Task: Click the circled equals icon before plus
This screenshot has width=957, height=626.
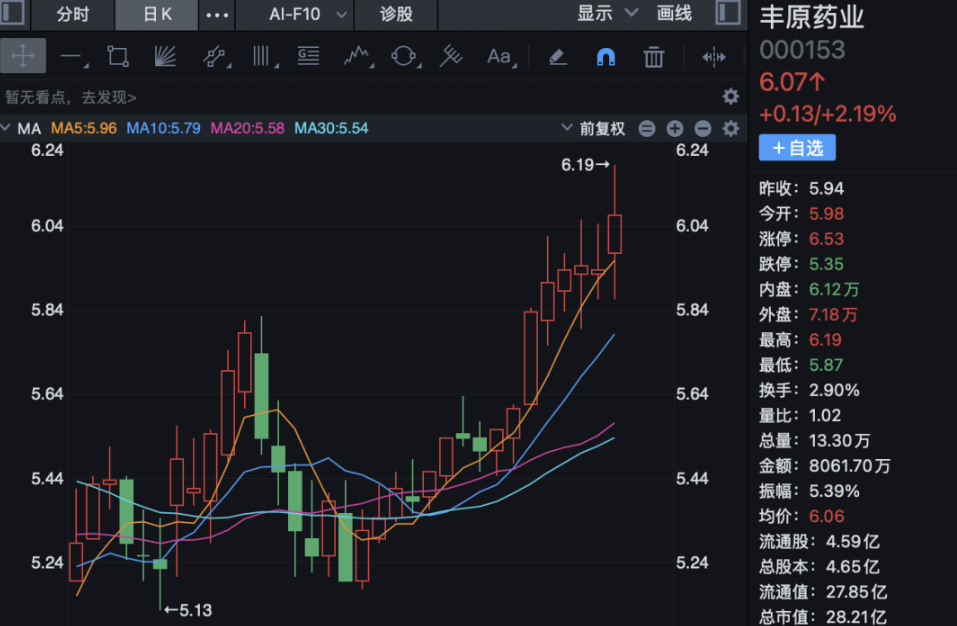Action: [647, 129]
